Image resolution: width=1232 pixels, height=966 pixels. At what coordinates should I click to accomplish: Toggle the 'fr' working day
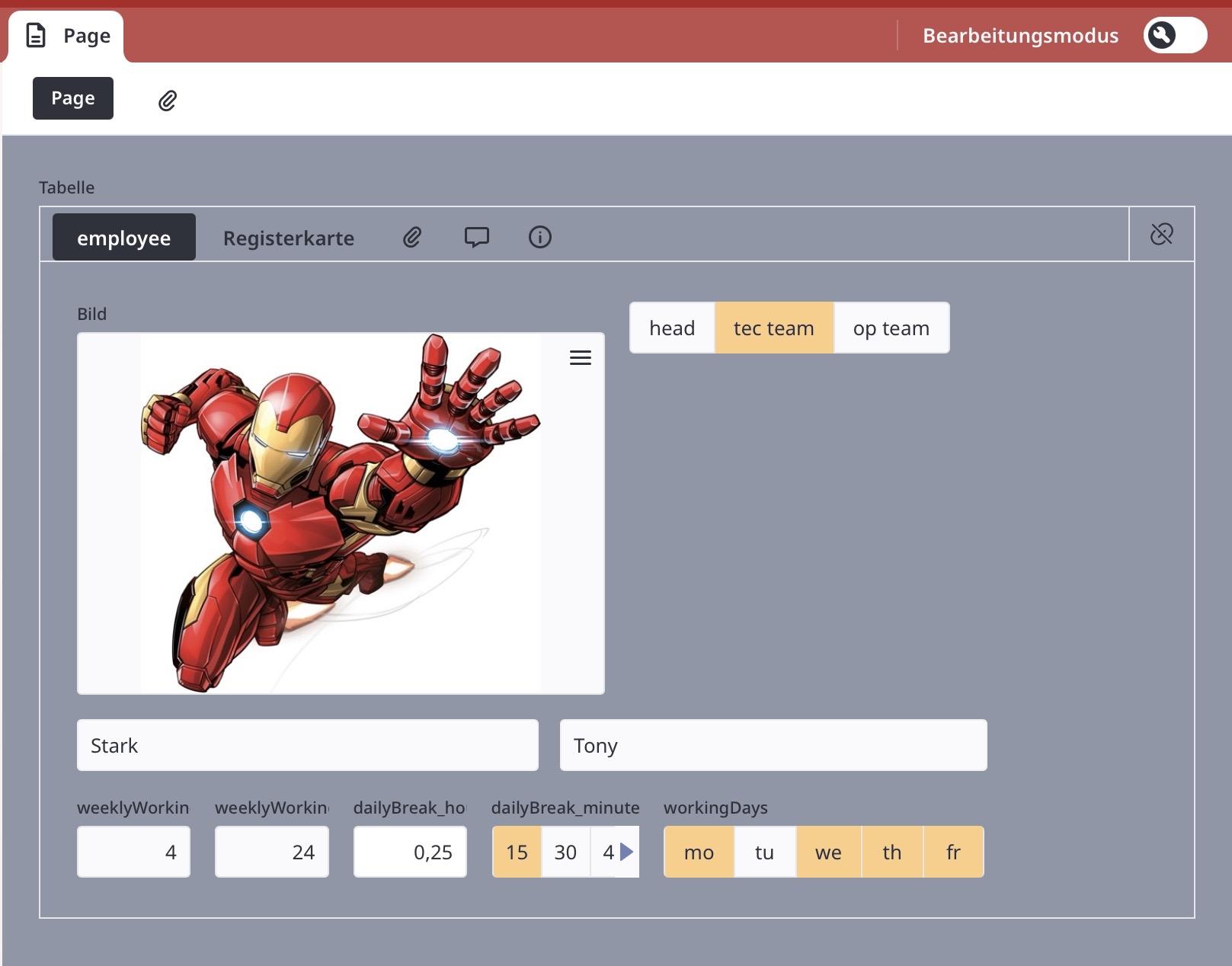click(x=952, y=852)
